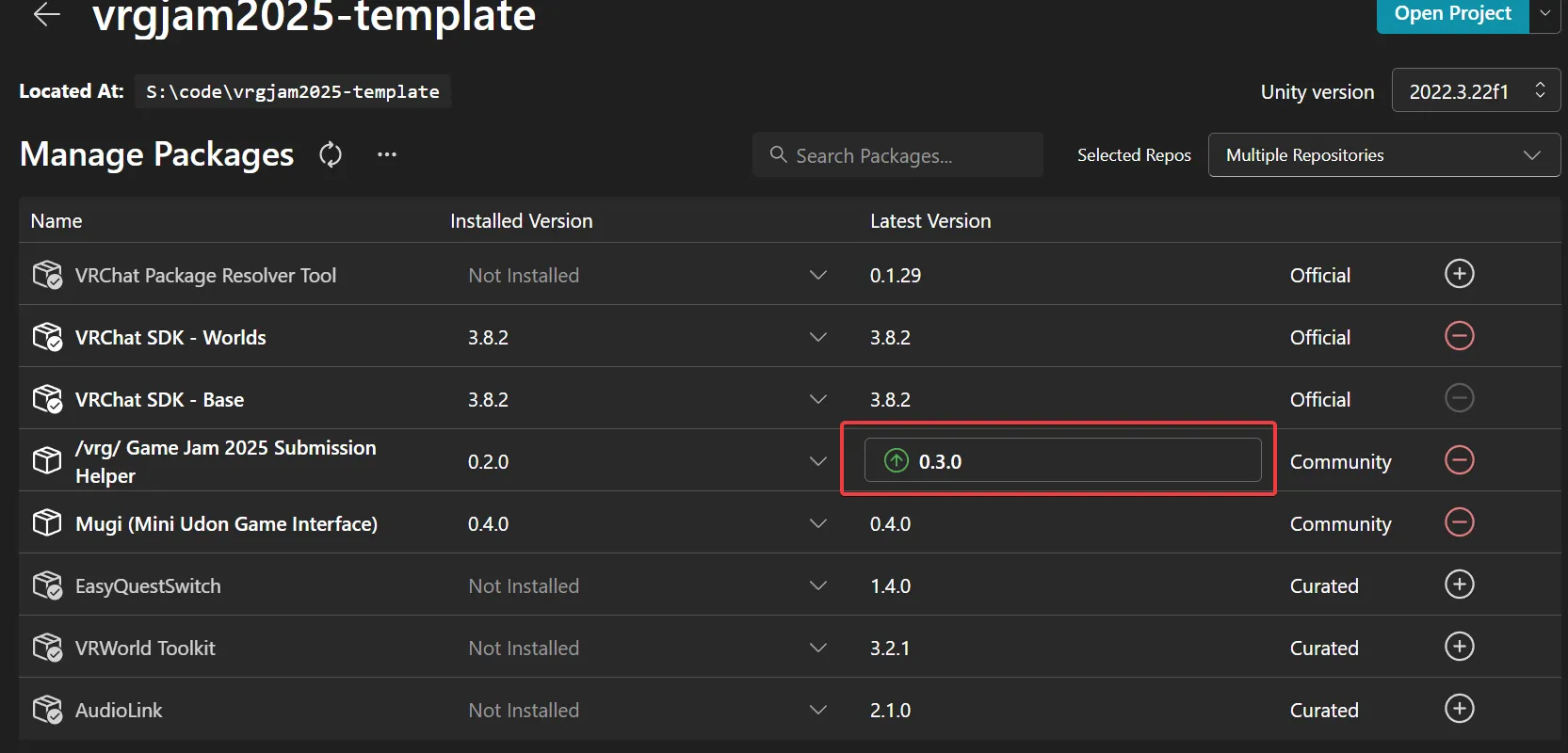Select the VRWorld Toolkit name
Viewport: 1568px width, 753px height.
(x=145, y=648)
